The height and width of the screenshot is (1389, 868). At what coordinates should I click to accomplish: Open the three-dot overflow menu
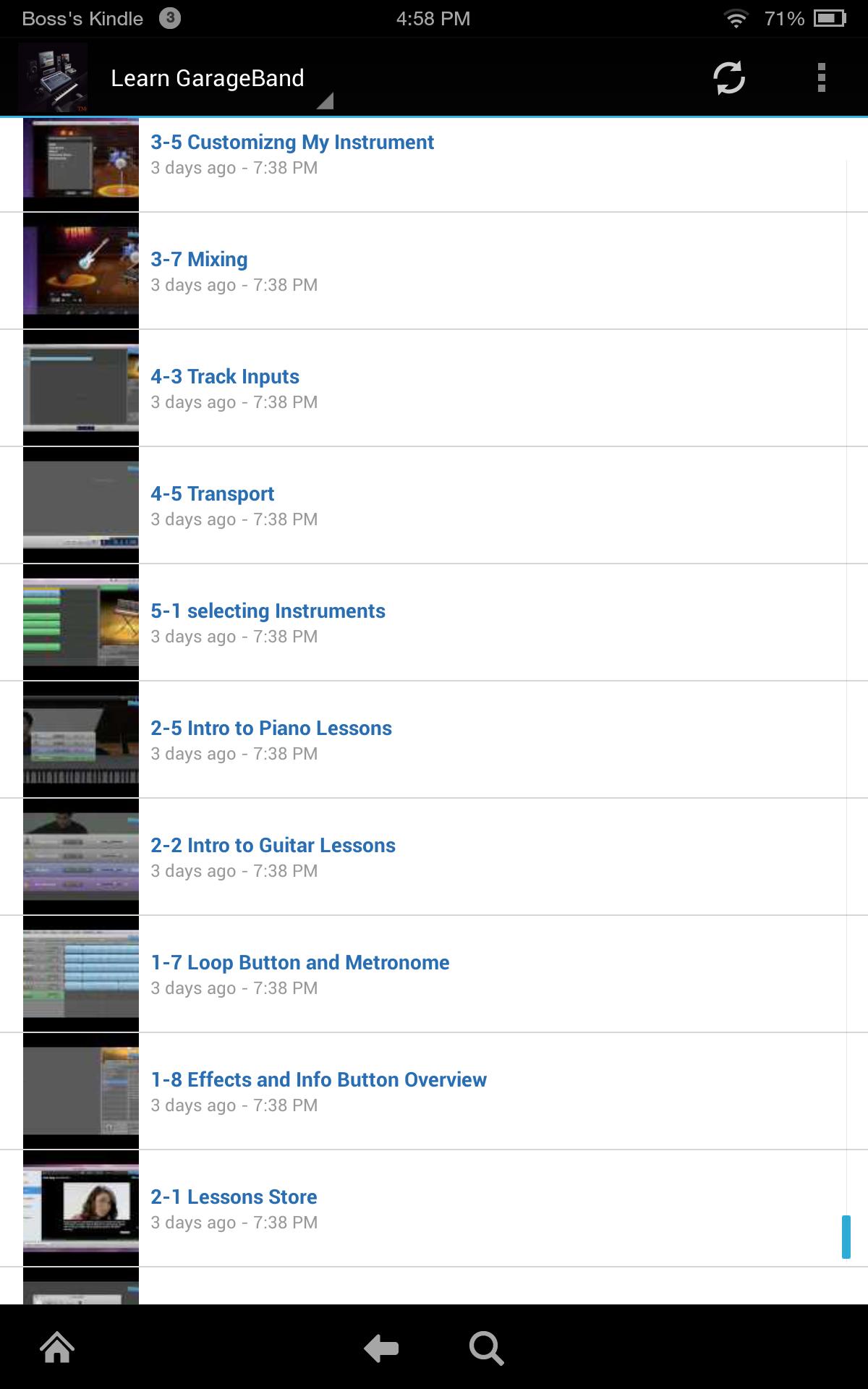(821, 78)
